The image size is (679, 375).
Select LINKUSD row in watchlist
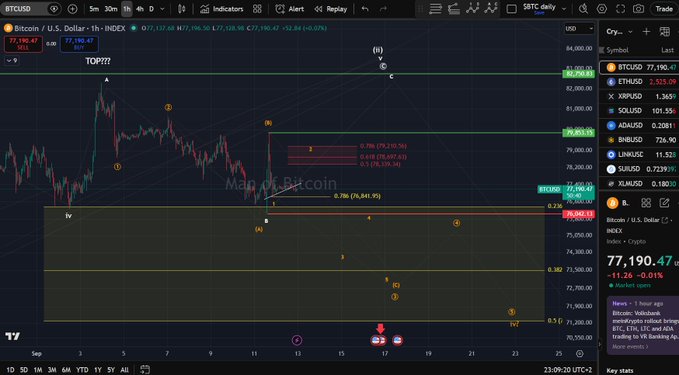tap(639, 155)
